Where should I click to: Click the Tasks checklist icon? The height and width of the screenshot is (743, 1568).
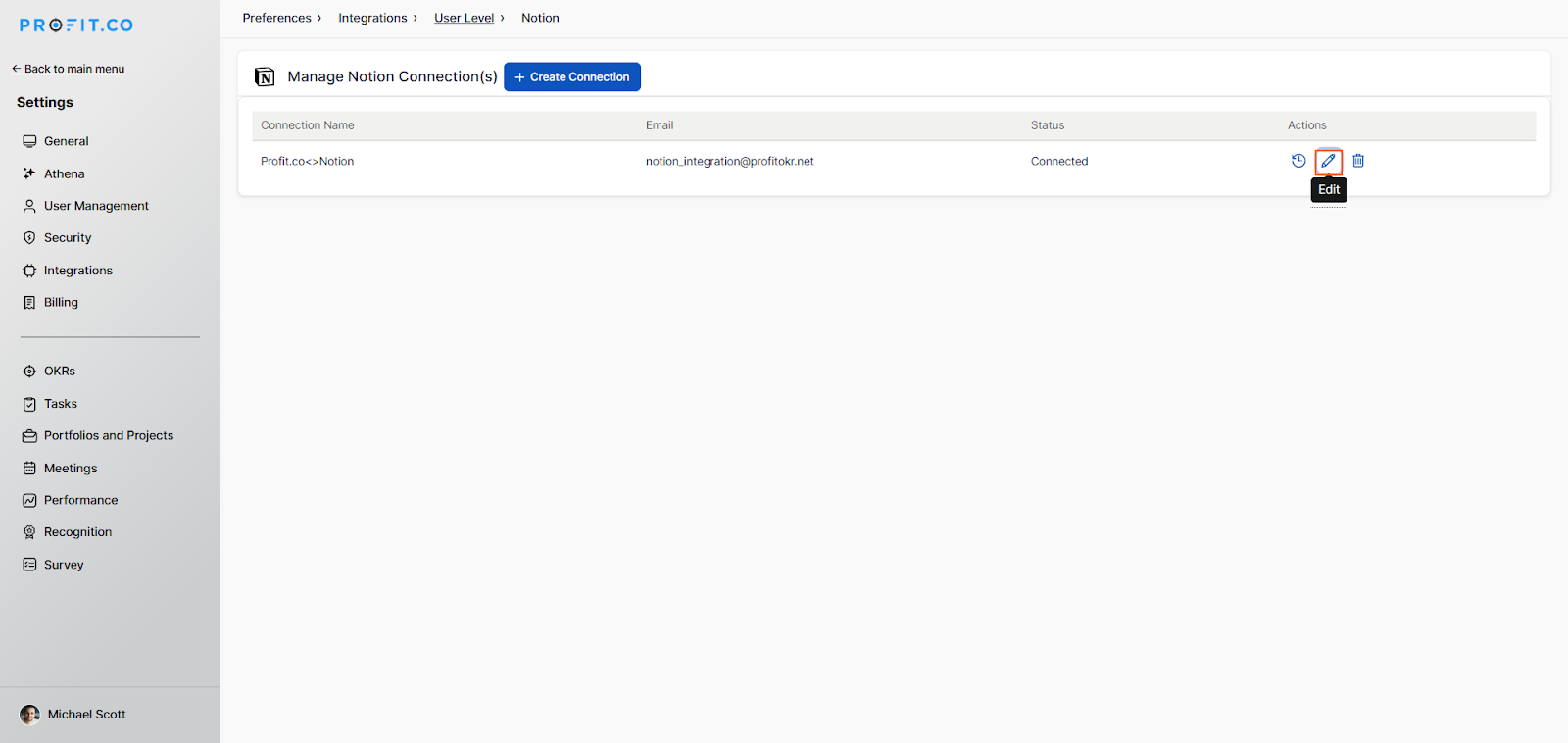29,404
